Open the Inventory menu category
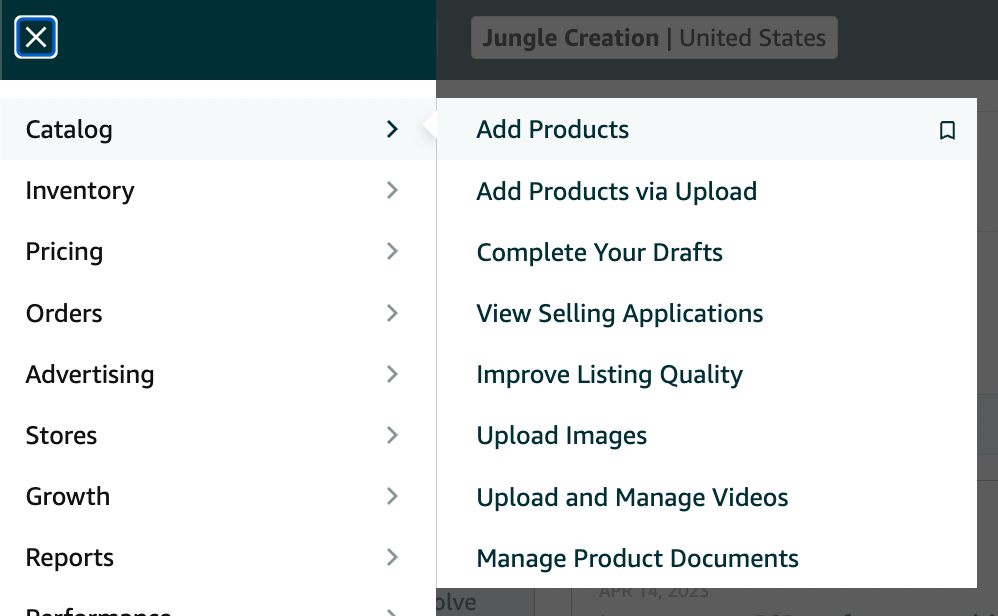 tap(218, 190)
